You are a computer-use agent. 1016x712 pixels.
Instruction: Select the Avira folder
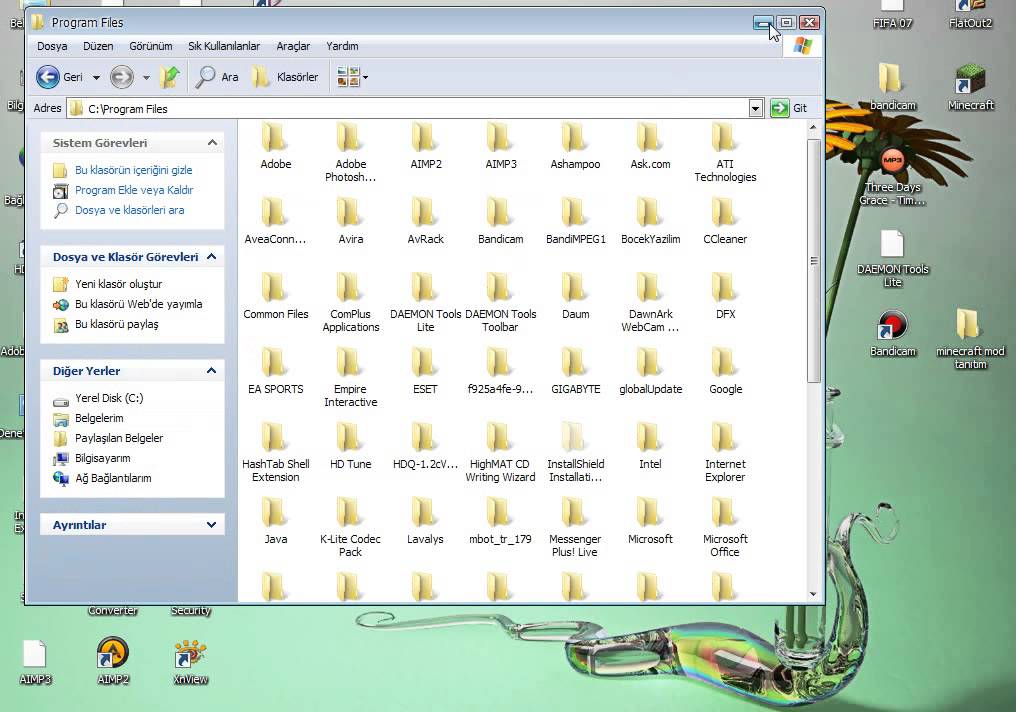(351, 222)
